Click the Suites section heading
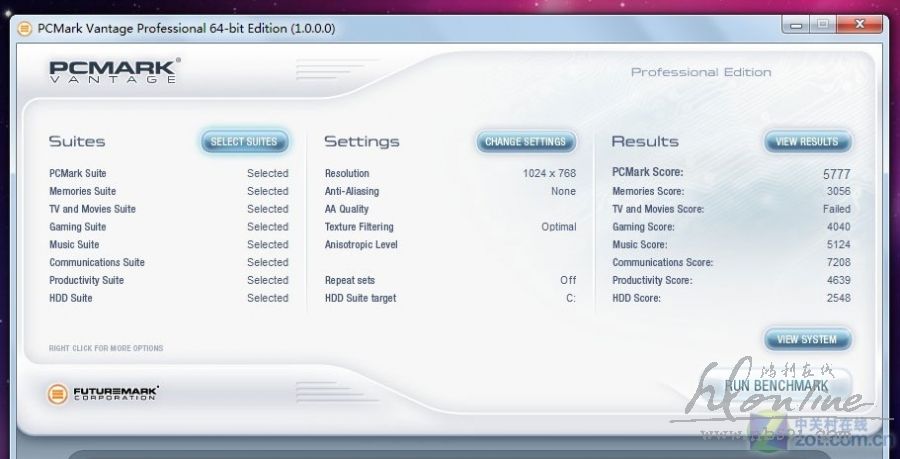The width and height of the screenshot is (900, 459). [77, 141]
